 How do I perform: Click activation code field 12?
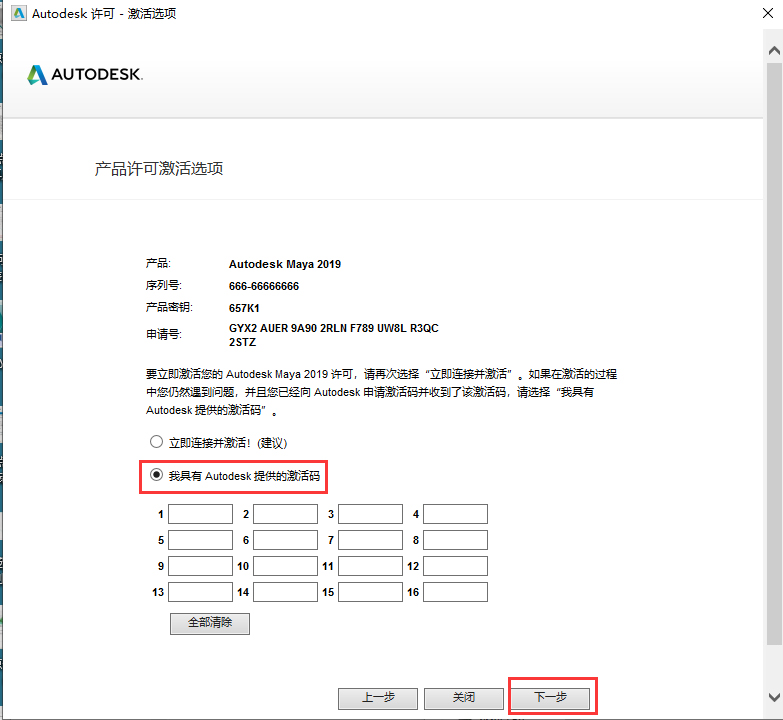(455, 566)
